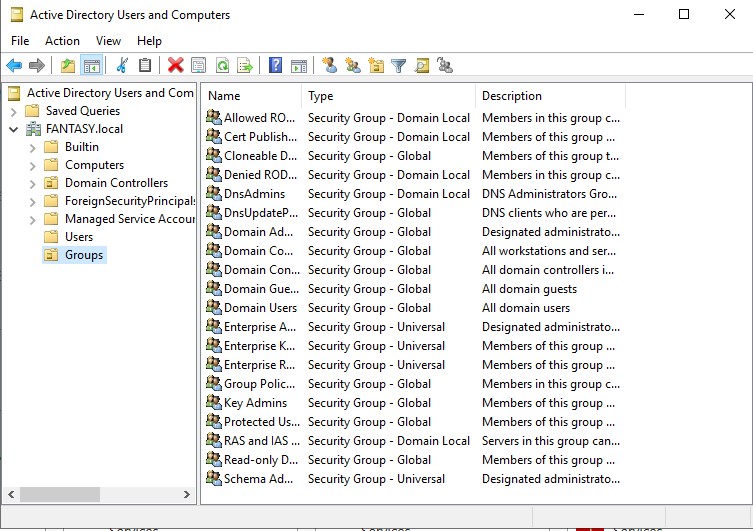Click the Domain Users group icon

(214, 307)
